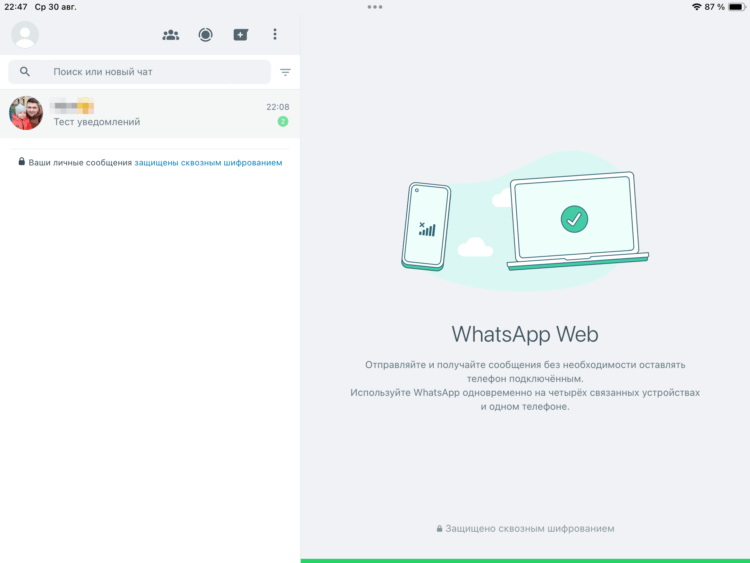Click the lock icon beside "Ваши личные сообщения"
750x563 pixels.
point(22,162)
